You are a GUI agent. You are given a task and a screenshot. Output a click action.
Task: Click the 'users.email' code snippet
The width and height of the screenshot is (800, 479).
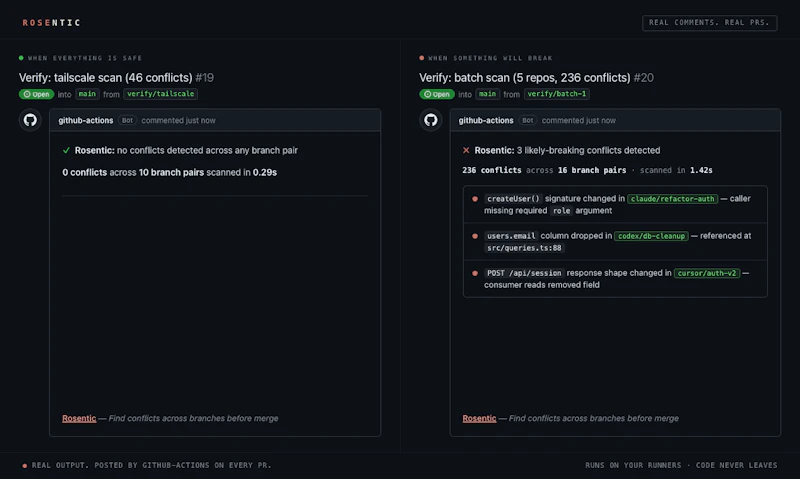(x=511, y=236)
